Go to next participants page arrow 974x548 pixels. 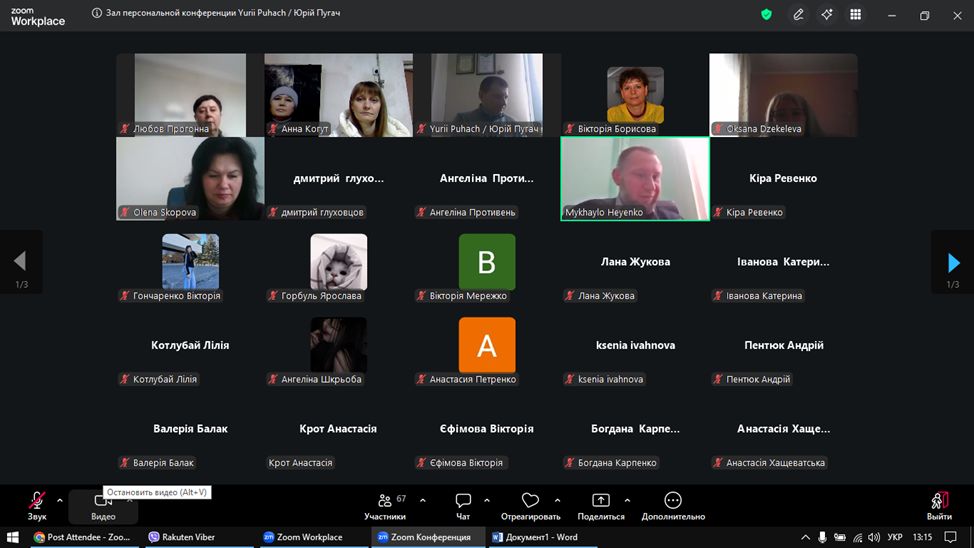[952, 262]
